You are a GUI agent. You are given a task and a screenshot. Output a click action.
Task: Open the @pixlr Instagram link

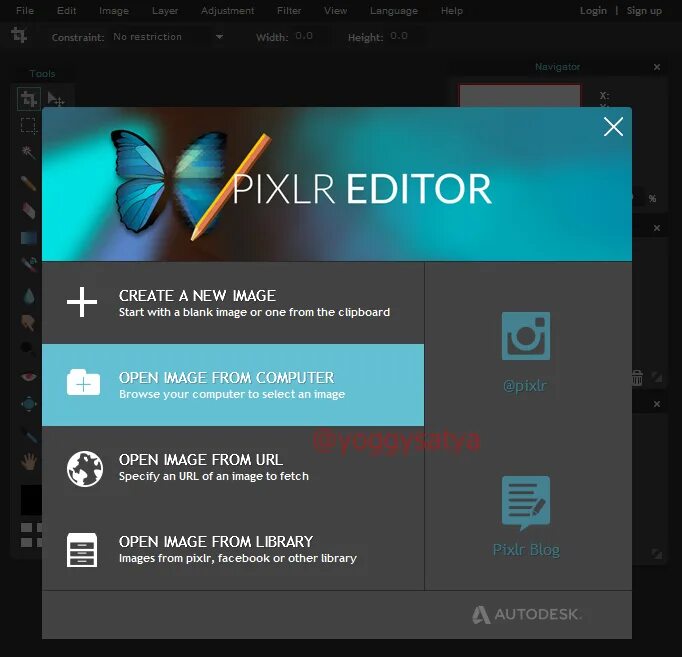pos(526,352)
